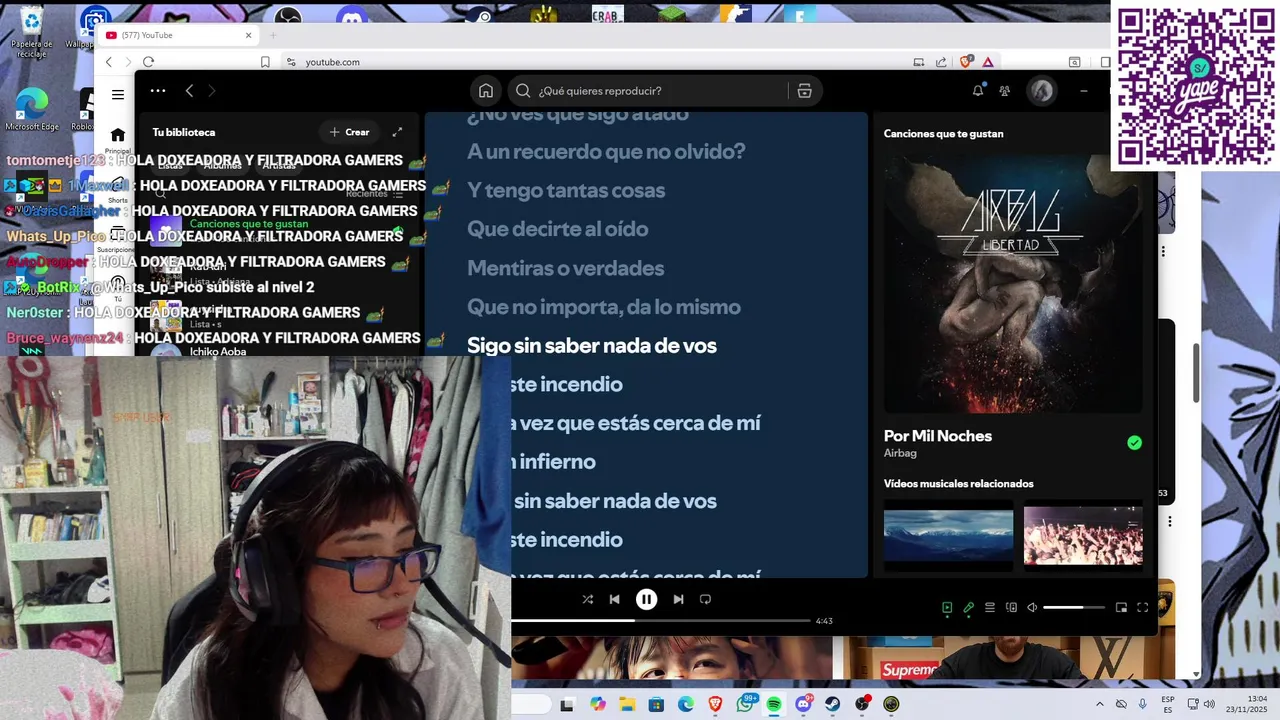The image size is (1280, 720).
Task: Toggle shuffle in Spotify player
Action: click(587, 599)
